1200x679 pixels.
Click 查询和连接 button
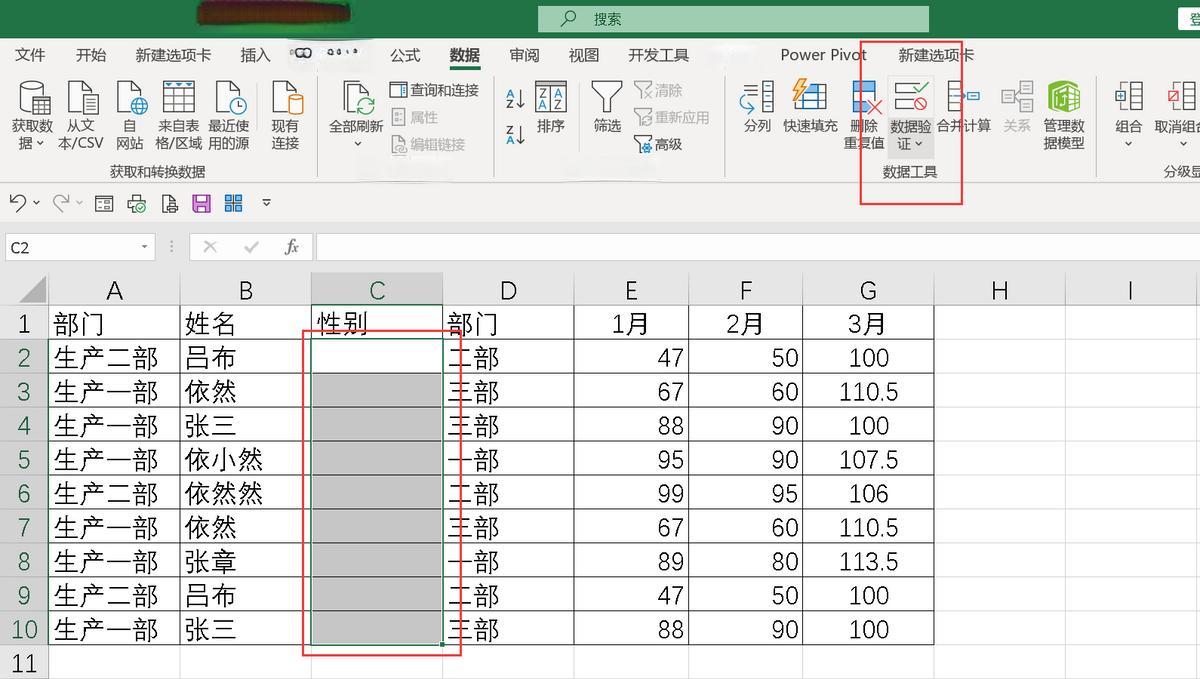click(435, 90)
